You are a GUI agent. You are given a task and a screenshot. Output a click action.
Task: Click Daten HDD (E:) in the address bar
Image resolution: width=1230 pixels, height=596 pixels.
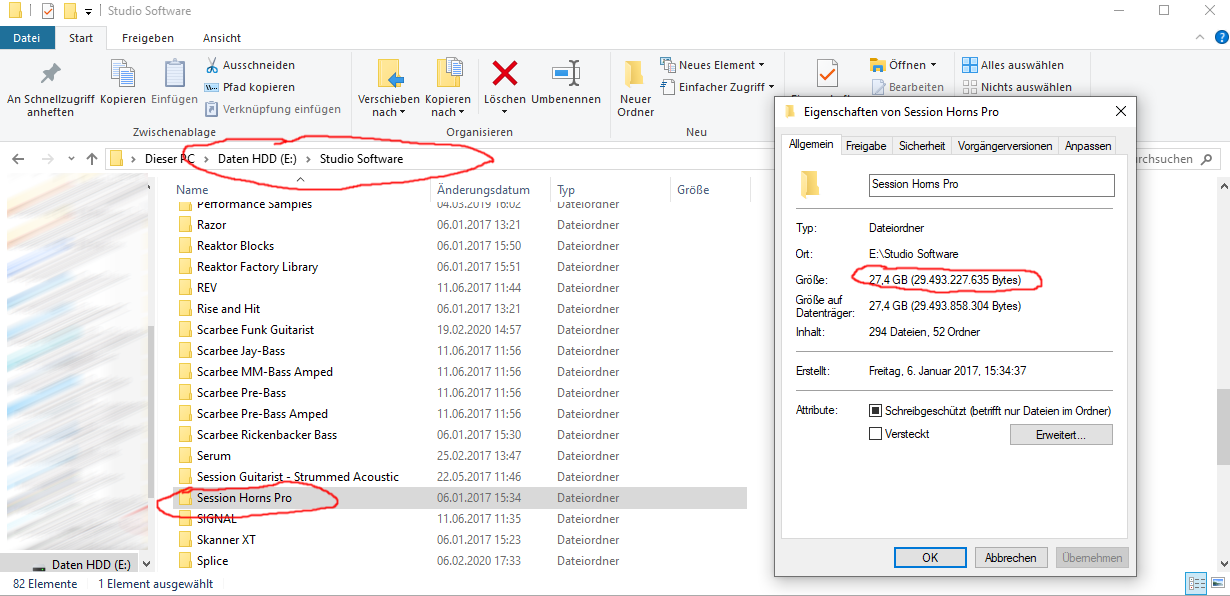pyautogui.click(x=256, y=158)
